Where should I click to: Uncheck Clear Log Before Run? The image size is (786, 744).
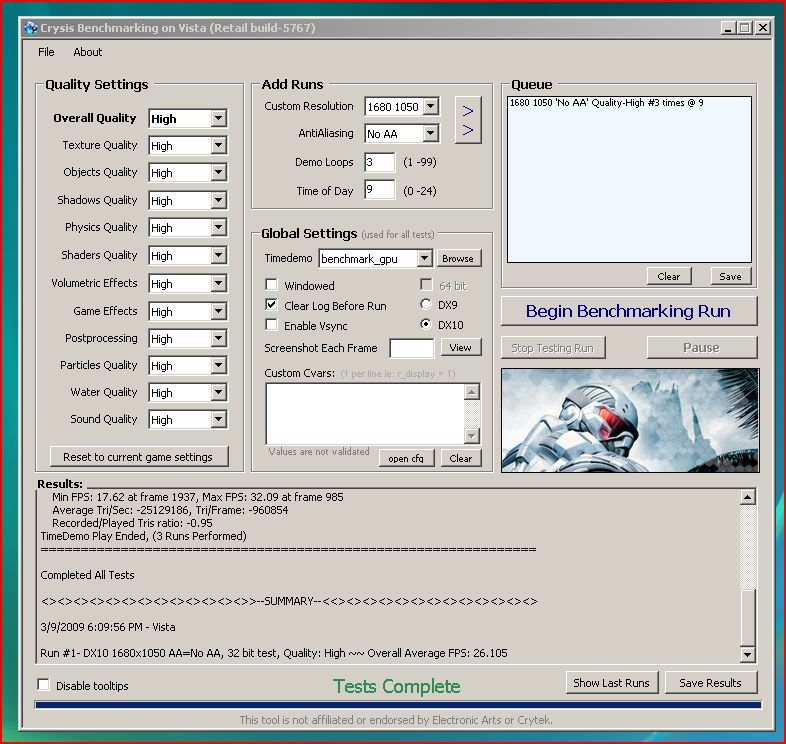[272, 305]
